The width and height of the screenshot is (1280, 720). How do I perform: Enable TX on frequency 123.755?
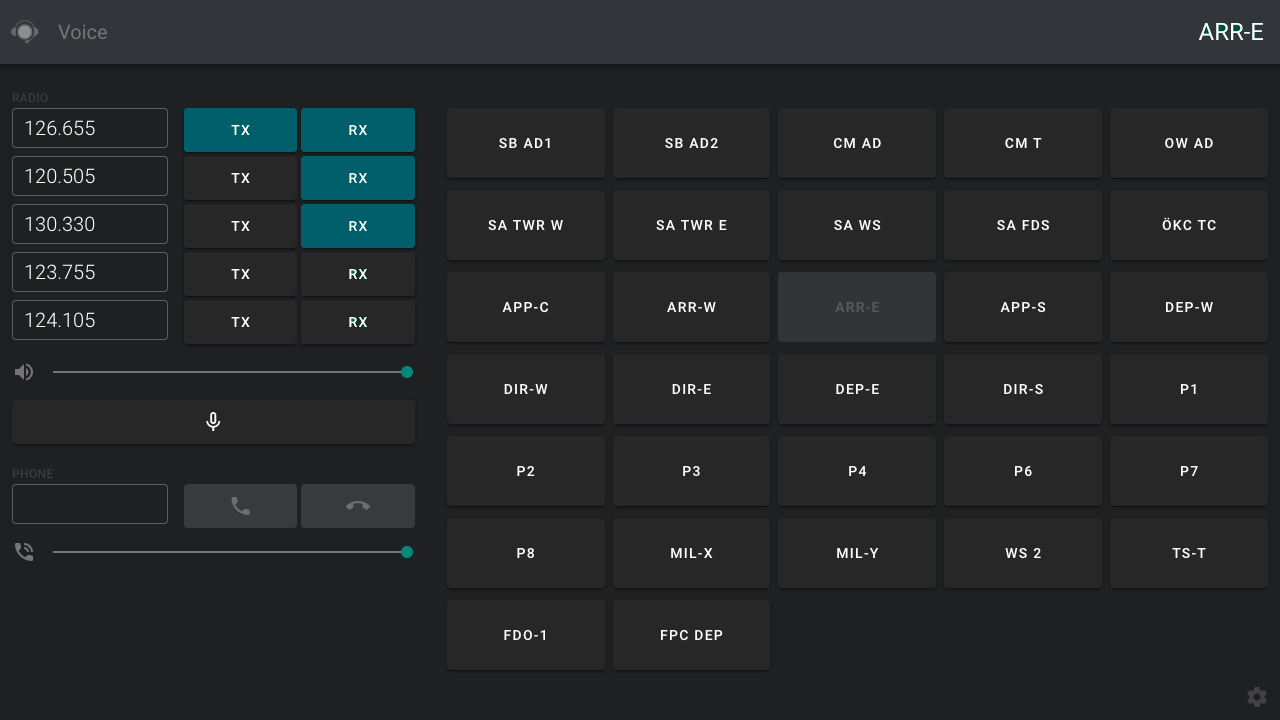[x=240, y=274]
